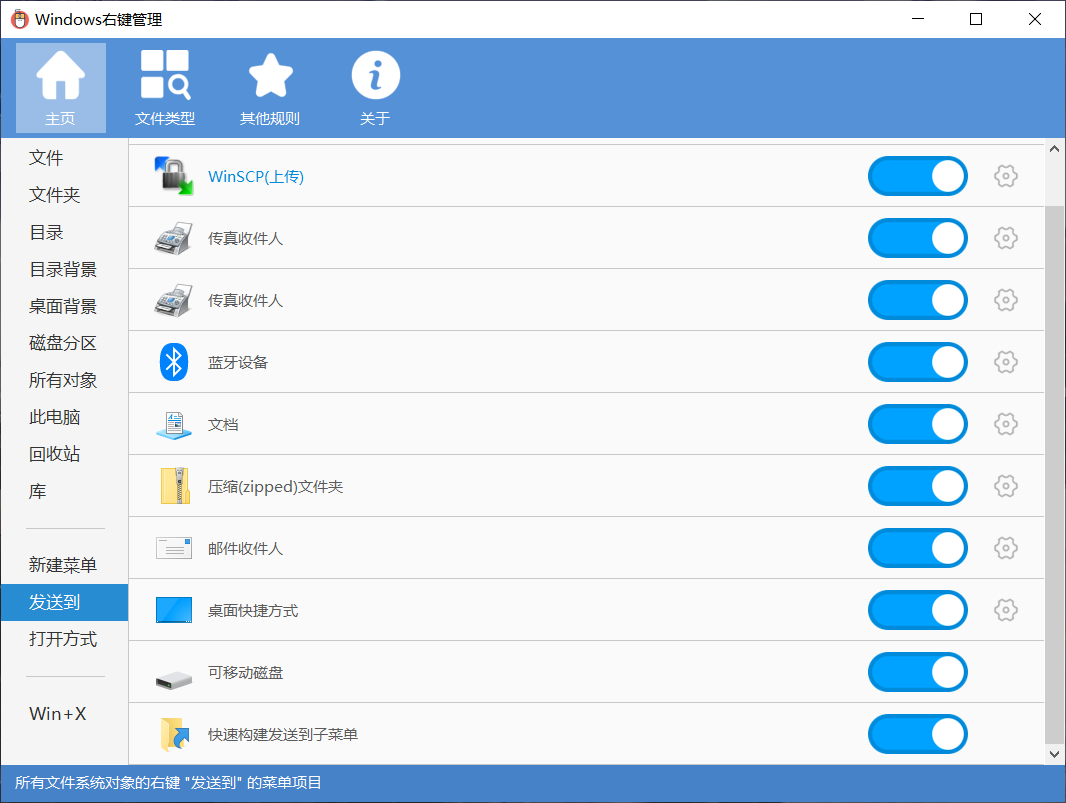Open the 主页 home toolbar button
The width and height of the screenshot is (1066, 803).
click(x=61, y=88)
